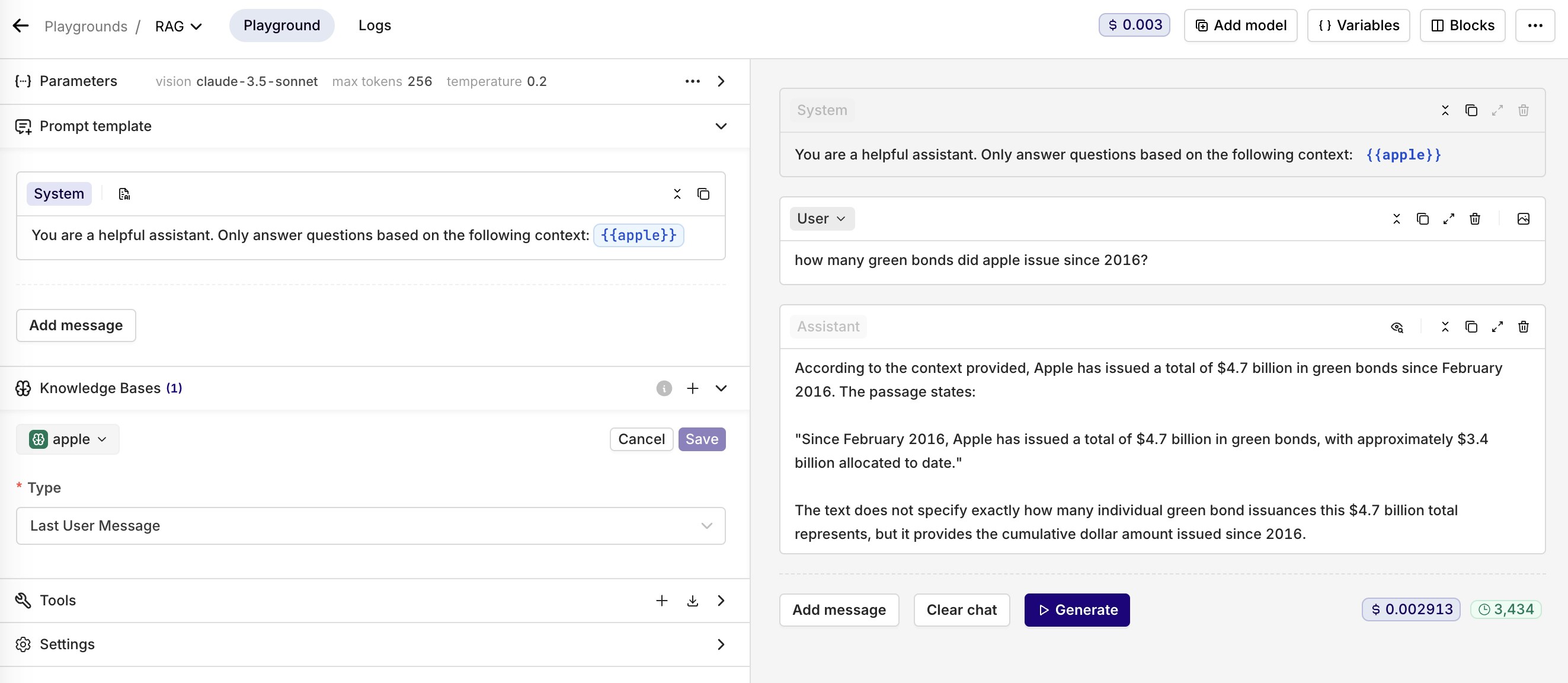
Task: Collapse the System message in prompt template
Action: click(x=677, y=194)
